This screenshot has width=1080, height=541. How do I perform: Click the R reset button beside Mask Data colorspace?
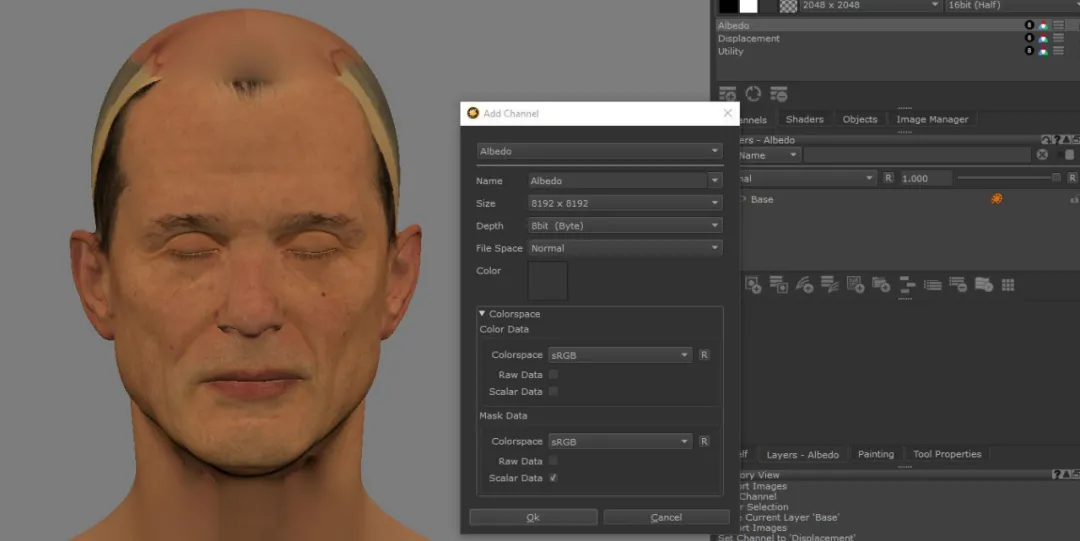tap(704, 441)
